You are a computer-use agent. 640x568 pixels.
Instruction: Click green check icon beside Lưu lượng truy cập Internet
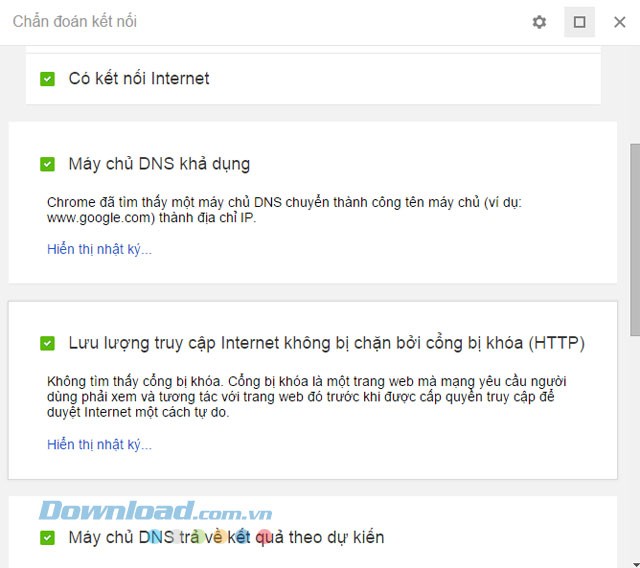click(47, 343)
